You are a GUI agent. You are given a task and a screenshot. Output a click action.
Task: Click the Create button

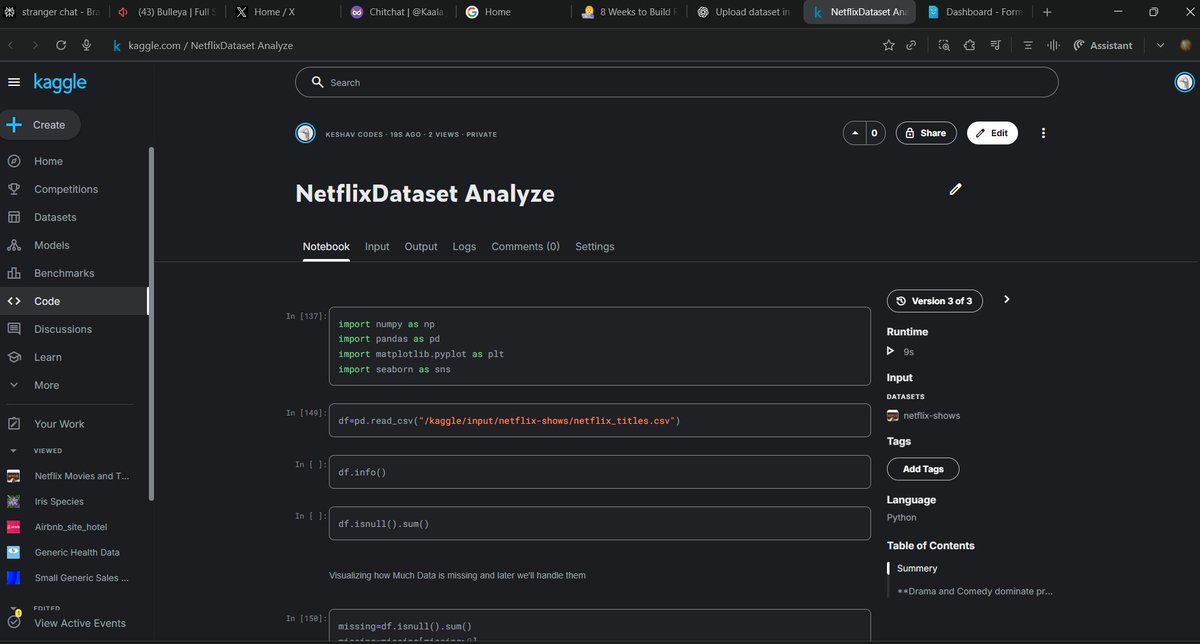[x=41, y=125]
